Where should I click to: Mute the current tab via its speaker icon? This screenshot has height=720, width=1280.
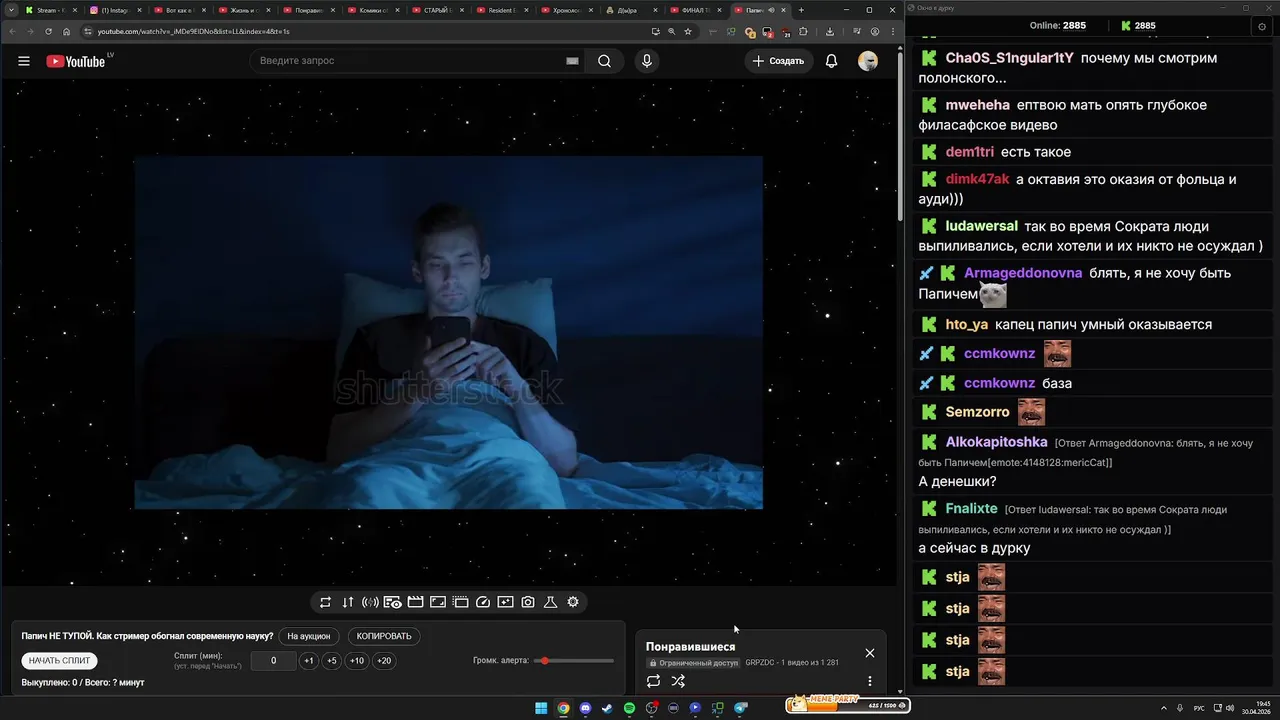771,10
